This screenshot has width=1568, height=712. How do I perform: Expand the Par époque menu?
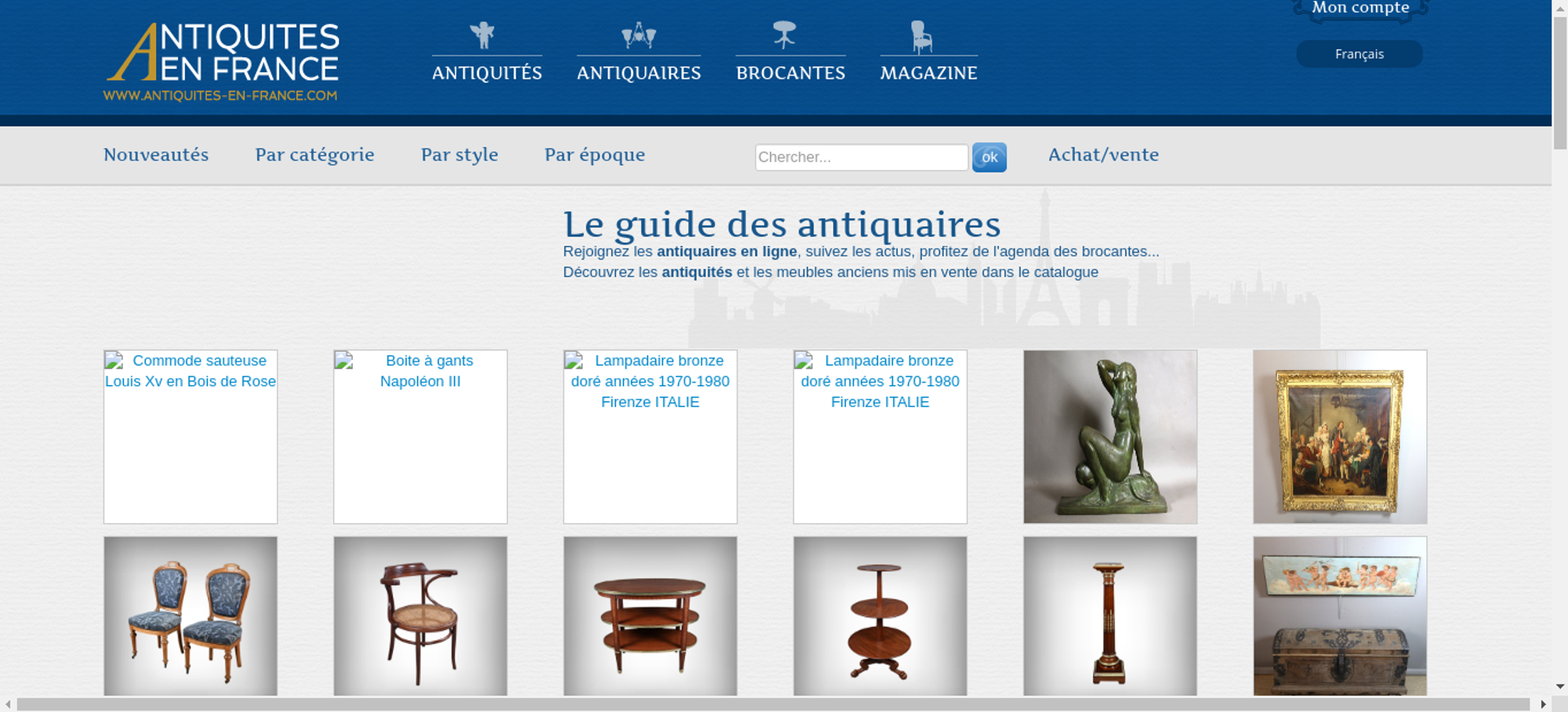pyautogui.click(x=594, y=154)
